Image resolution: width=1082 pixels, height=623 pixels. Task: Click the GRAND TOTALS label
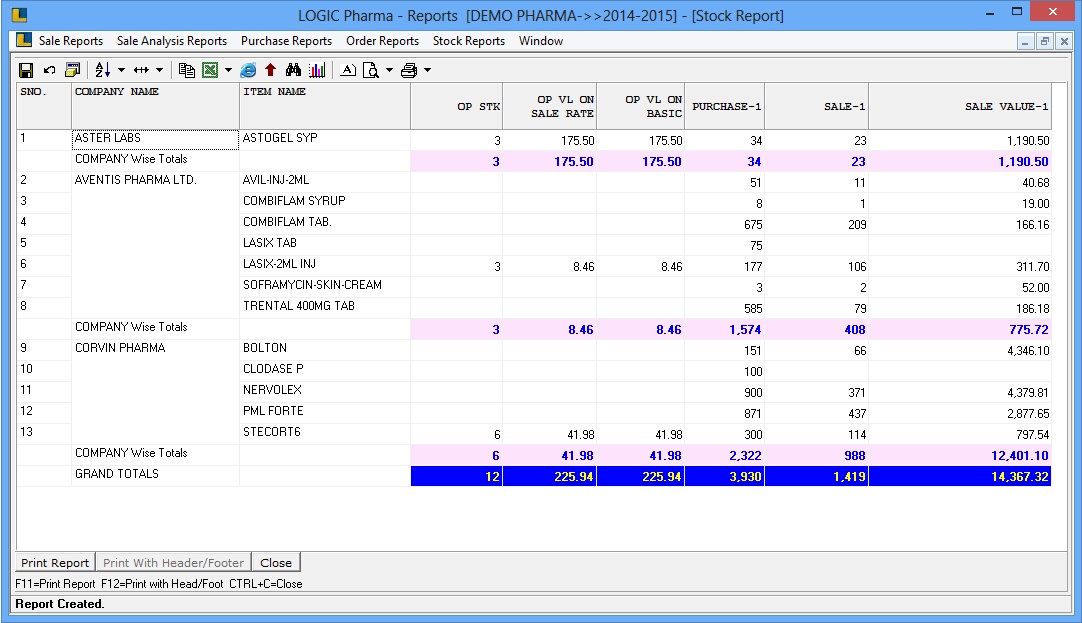tap(117, 474)
